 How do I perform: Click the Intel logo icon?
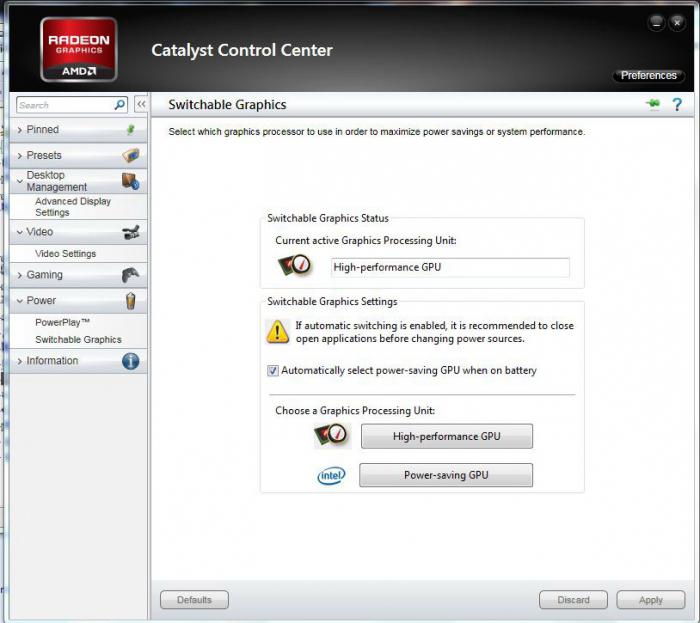[x=331, y=476]
